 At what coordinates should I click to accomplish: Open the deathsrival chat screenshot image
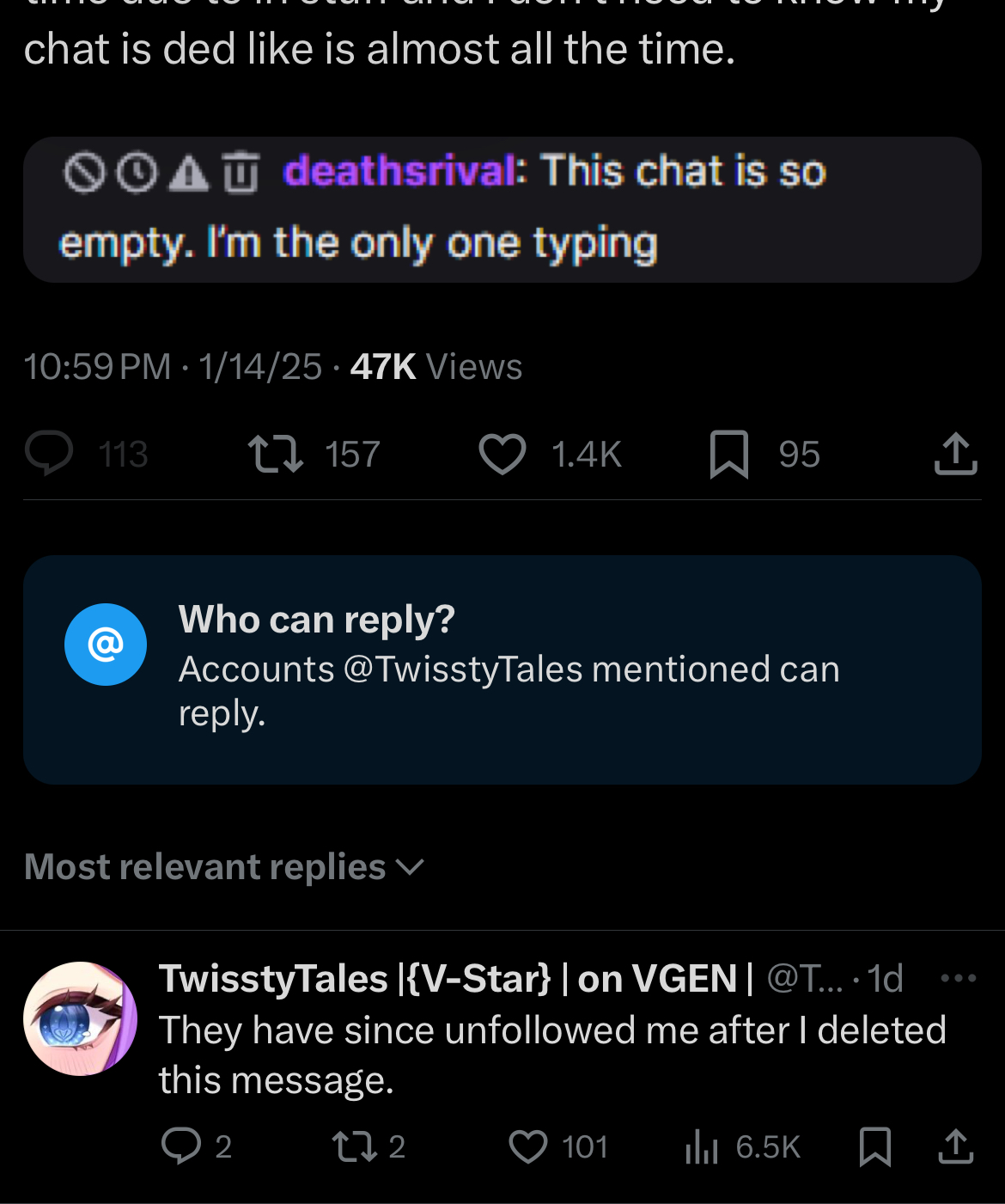coord(502,210)
